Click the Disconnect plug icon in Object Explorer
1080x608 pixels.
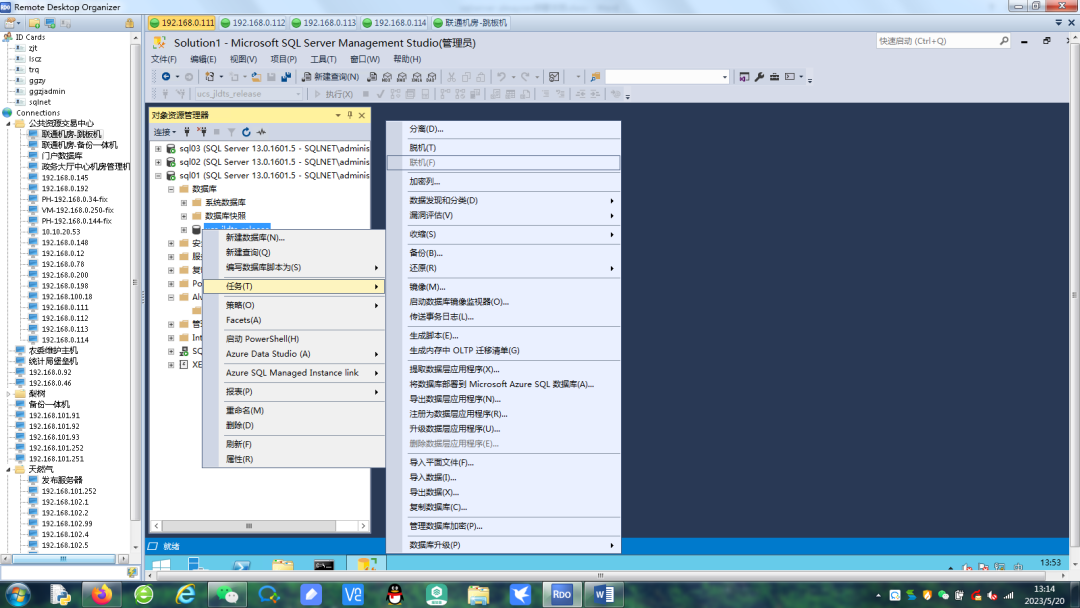click(202, 132)
